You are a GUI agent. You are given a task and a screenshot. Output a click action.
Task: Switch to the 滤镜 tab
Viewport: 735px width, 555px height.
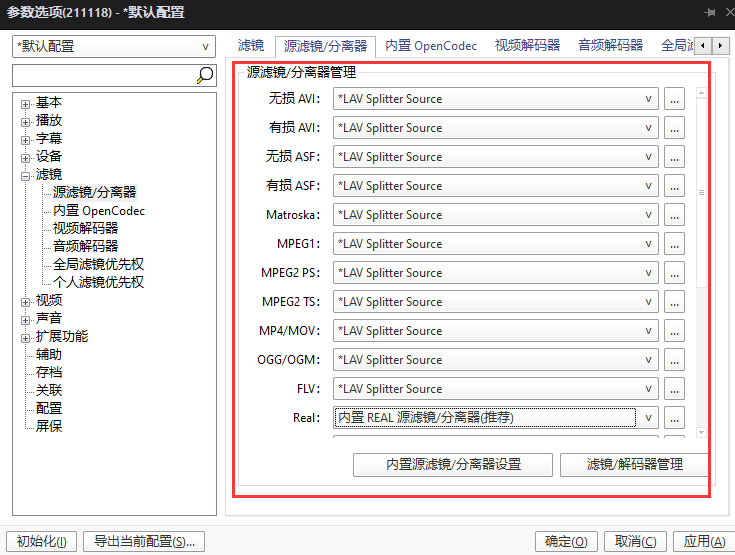[251, 45]
